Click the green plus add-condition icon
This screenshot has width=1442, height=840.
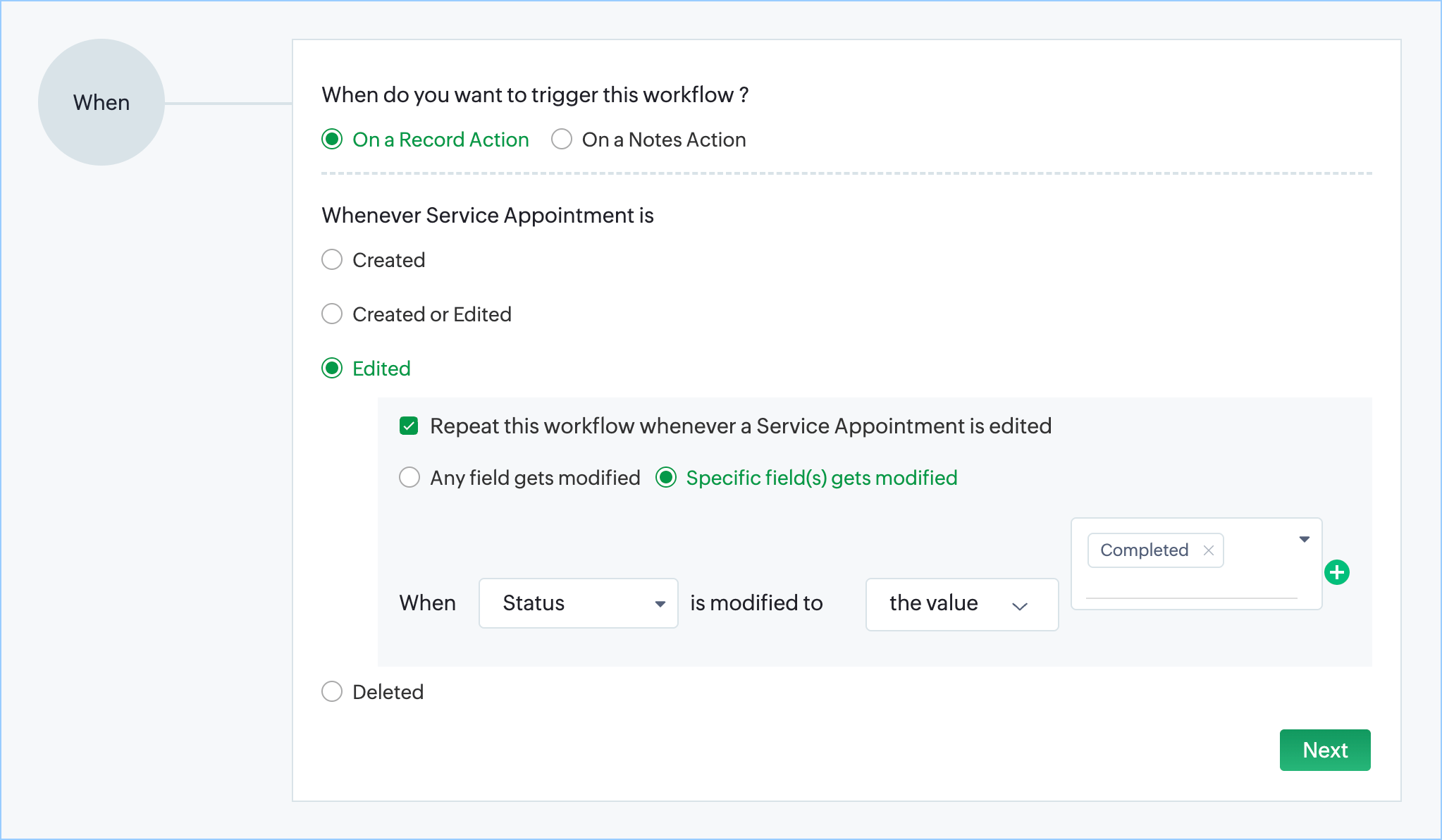tap(1336, 572)
